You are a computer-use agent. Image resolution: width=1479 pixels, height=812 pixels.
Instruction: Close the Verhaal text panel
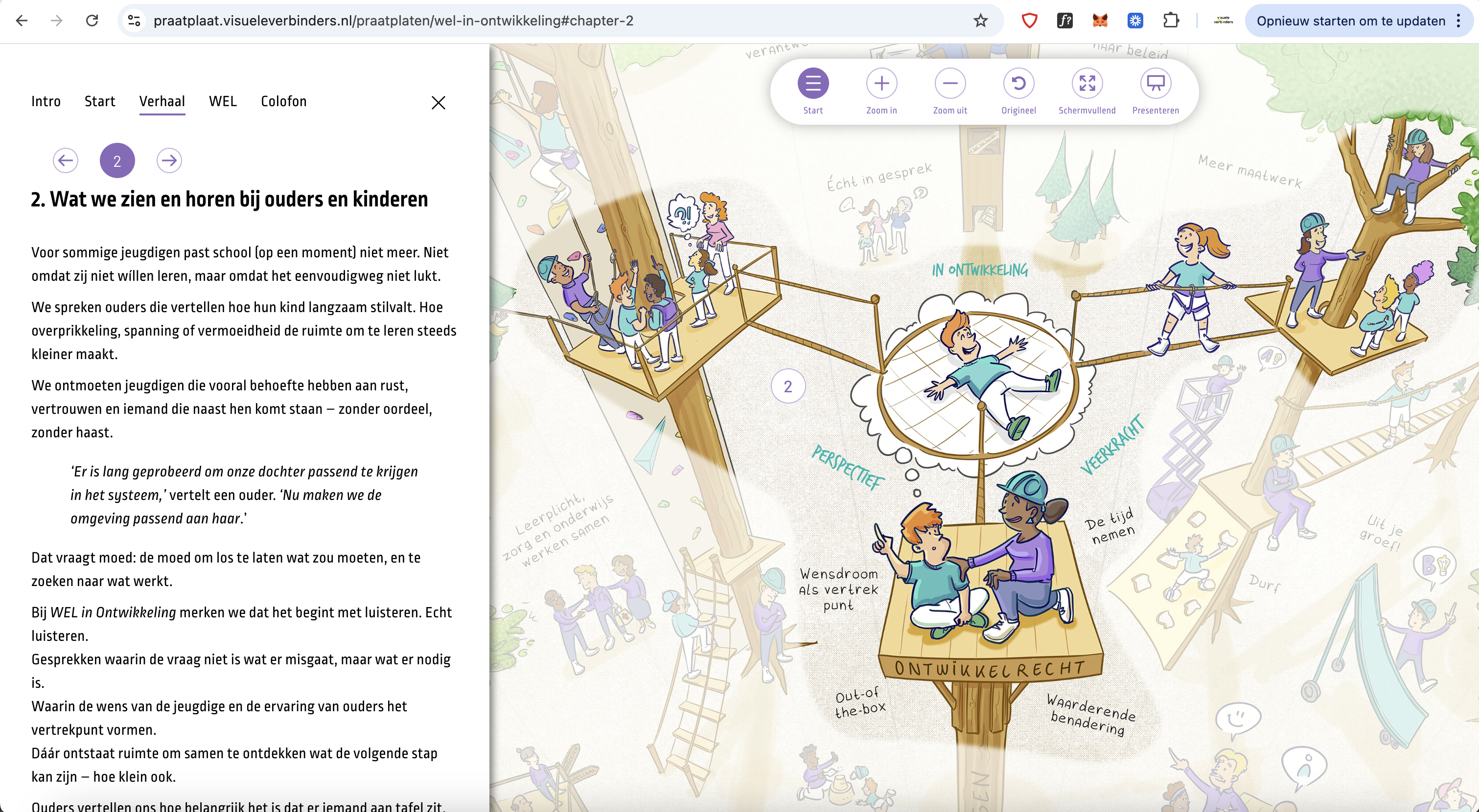point(438,103)
